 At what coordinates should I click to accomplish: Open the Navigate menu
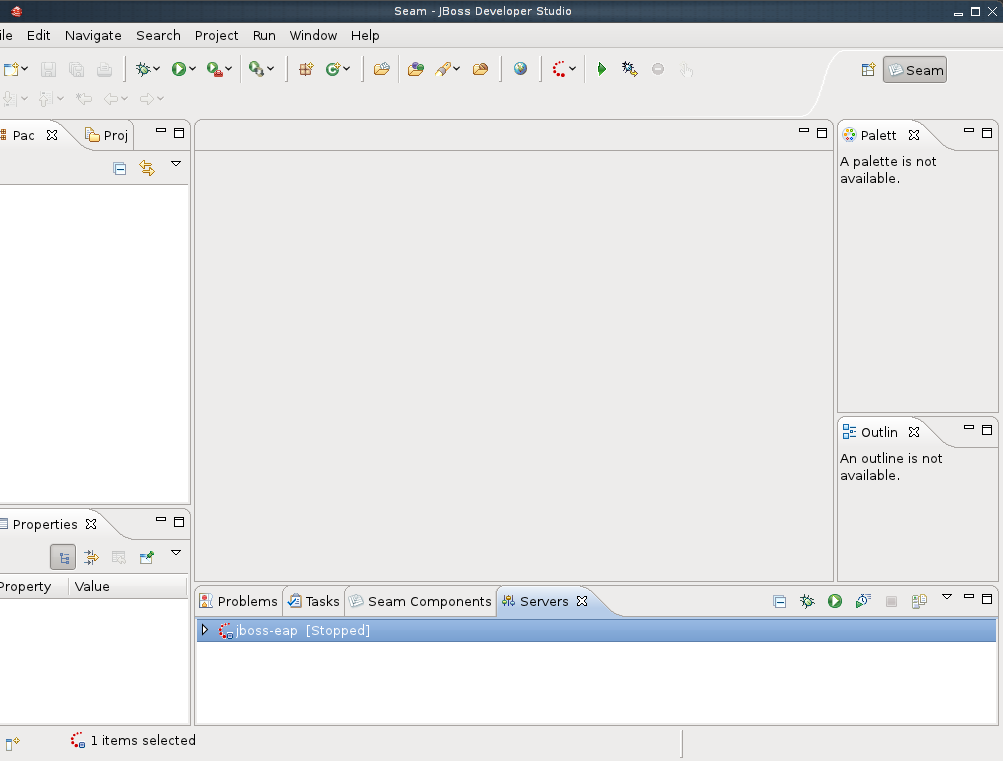pyautogui.click(x=93, y=35)
